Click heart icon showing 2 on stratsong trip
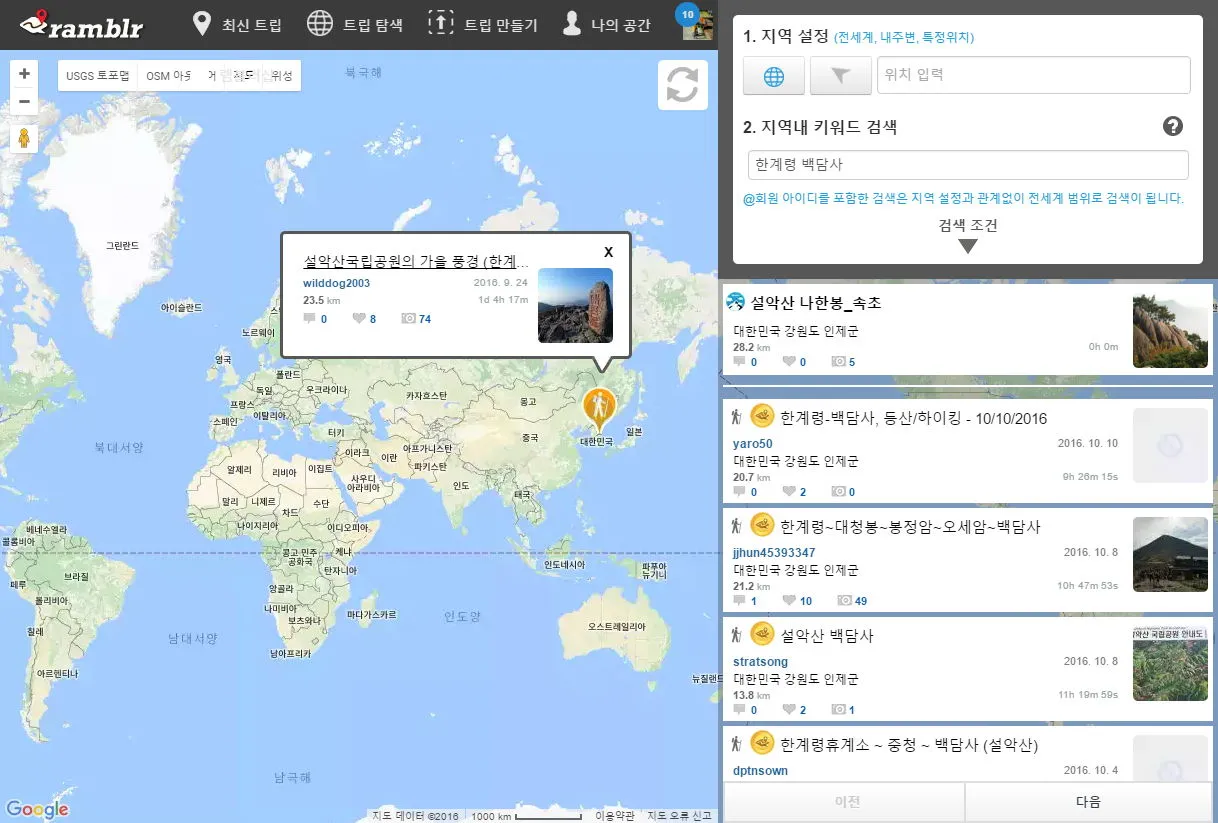1218x823 pixels. click(789, 709)
